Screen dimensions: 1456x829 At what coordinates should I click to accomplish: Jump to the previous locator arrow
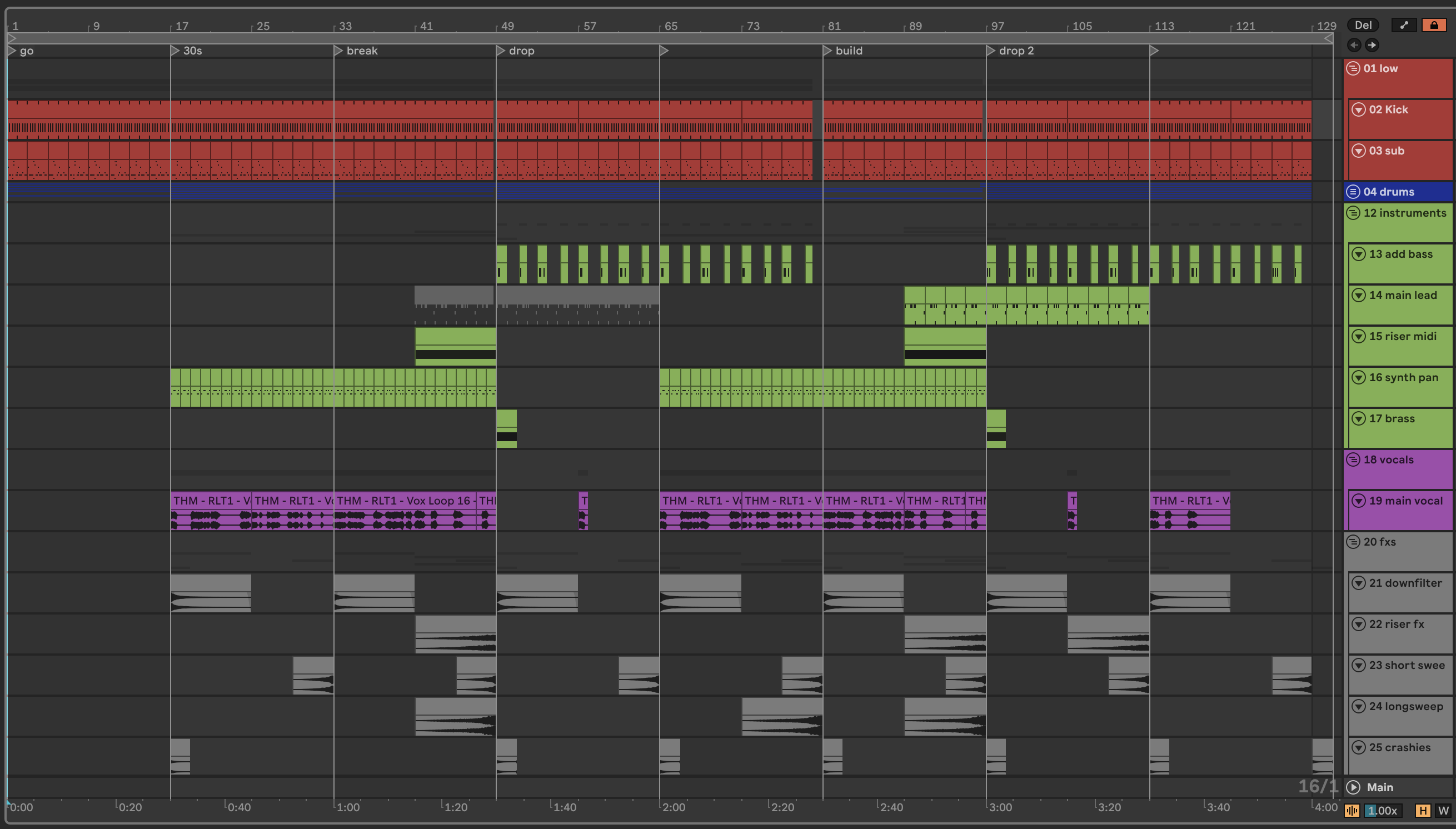click(x=1354, y=45)
